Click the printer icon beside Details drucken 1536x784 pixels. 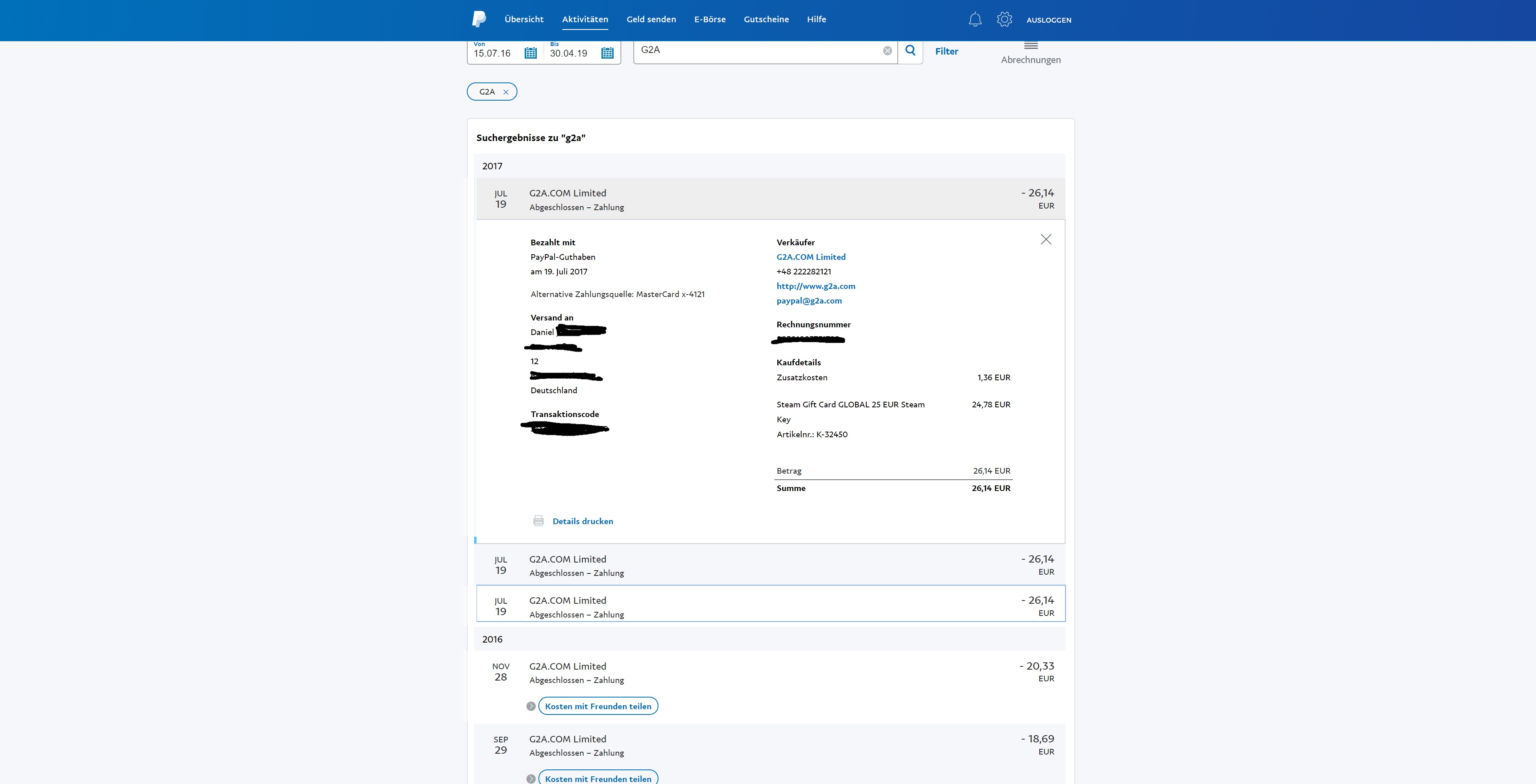pyautogui.click(x=538, y=521)
